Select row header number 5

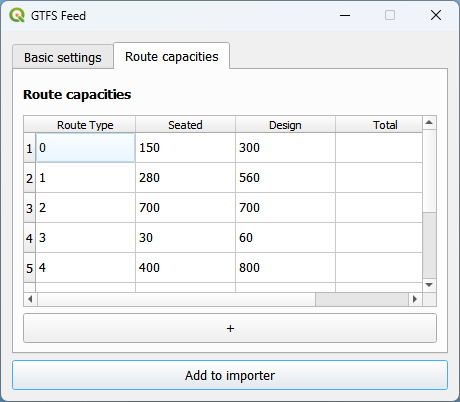point(30,268)
